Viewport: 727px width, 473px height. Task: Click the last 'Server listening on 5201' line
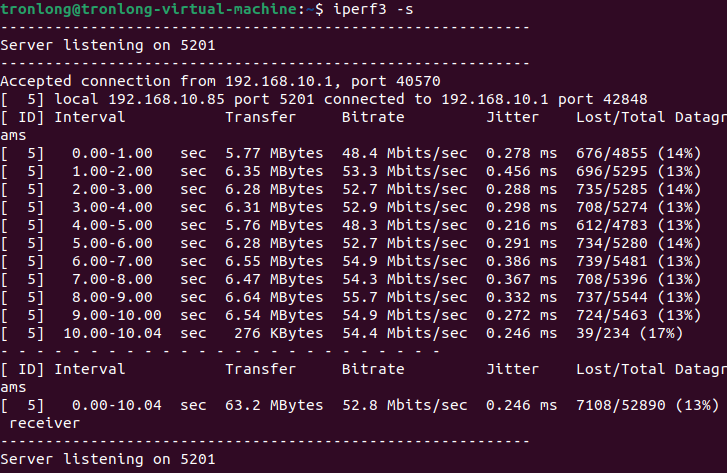coord(108,459)
